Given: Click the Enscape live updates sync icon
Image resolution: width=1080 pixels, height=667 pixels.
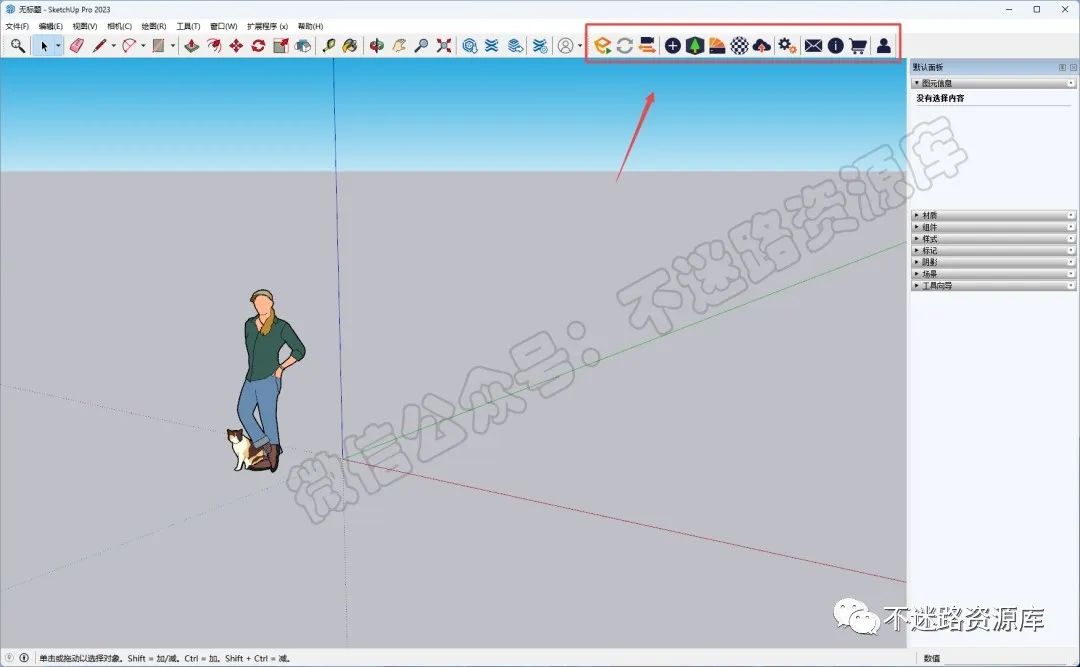Looking at the screenshot, I should 625,45.
